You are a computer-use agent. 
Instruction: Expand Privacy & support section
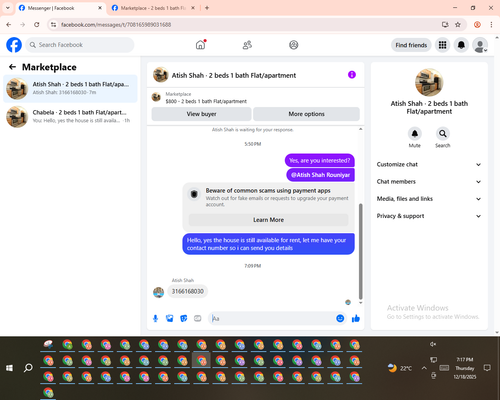429,216
